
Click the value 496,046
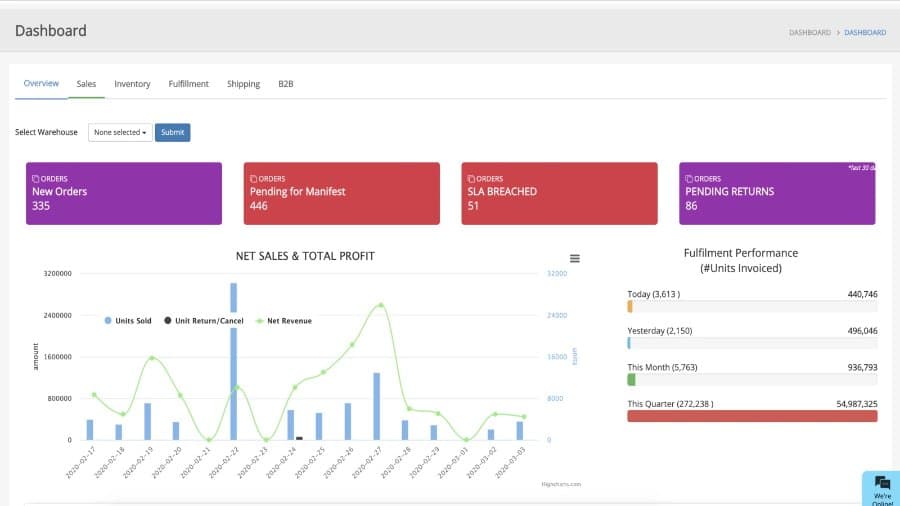[862, 331]
